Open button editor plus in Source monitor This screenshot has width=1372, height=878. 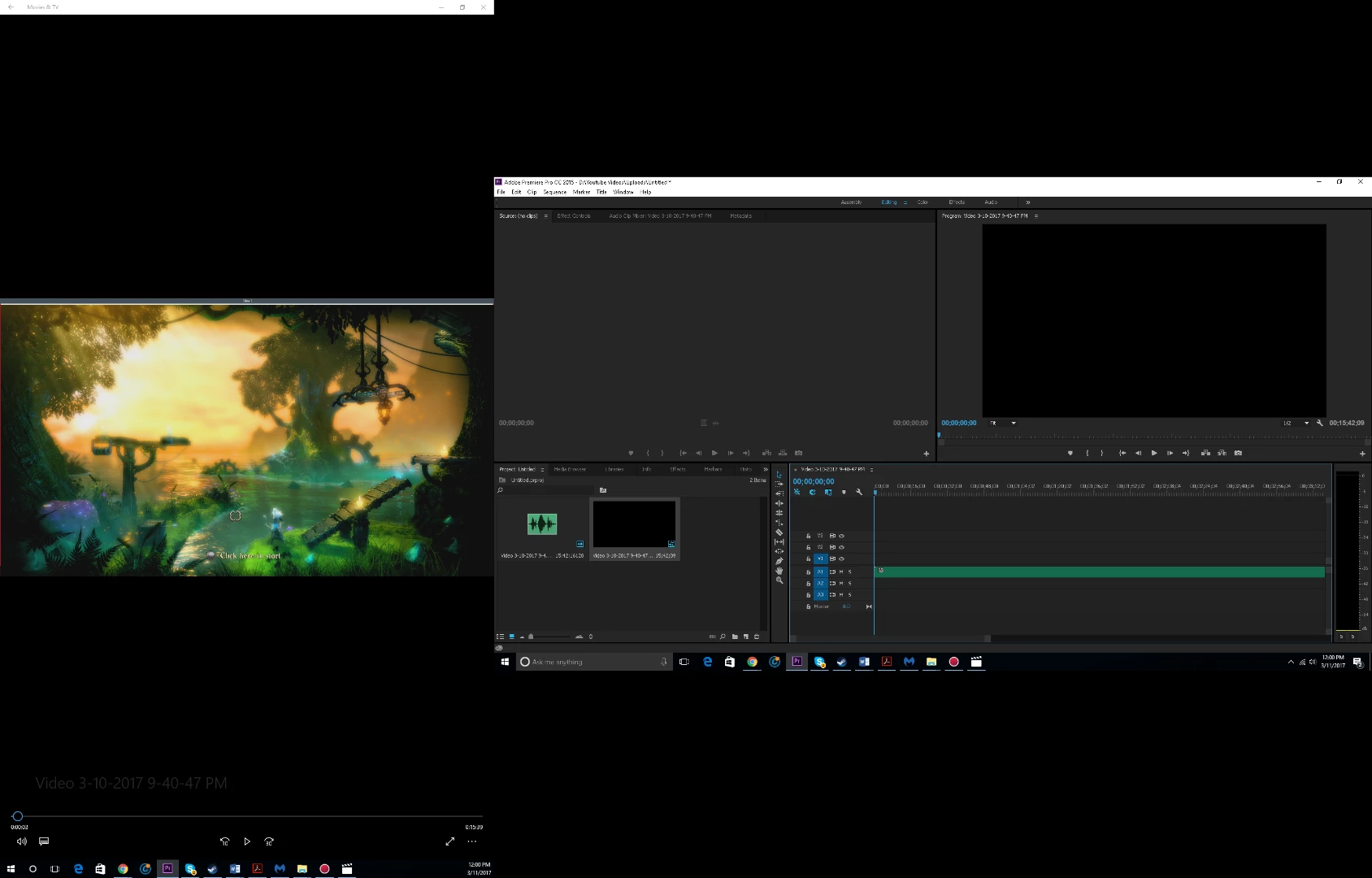[x=926, y=454]
